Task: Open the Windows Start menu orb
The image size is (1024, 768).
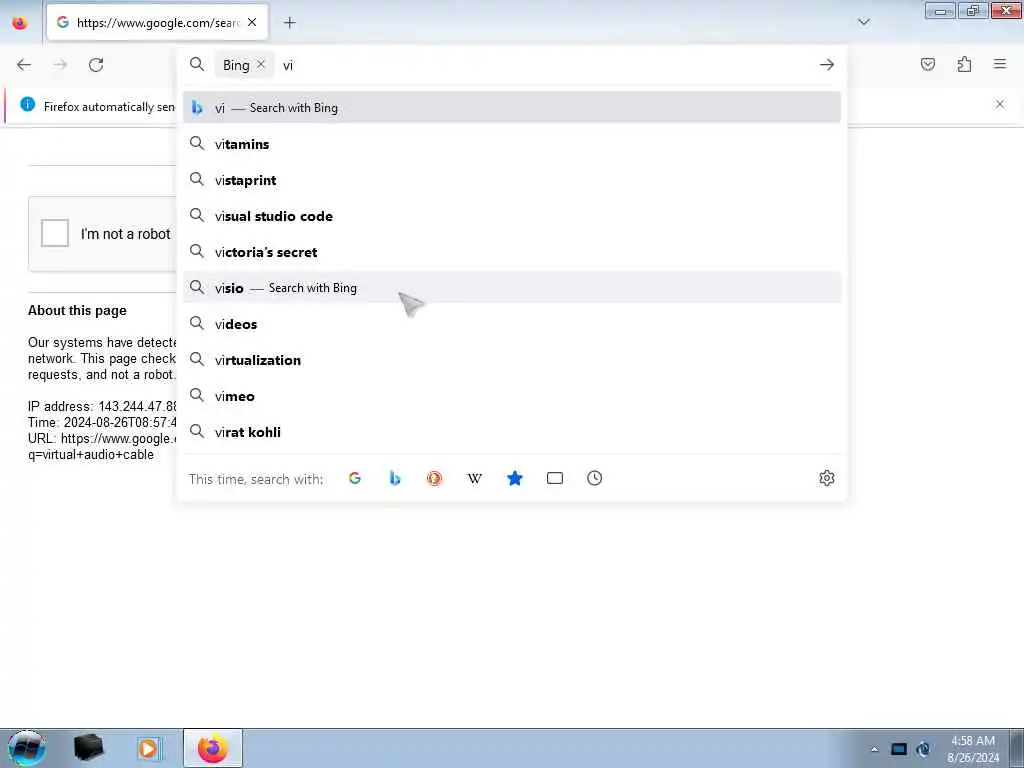Action: click(x=27, y=748)
